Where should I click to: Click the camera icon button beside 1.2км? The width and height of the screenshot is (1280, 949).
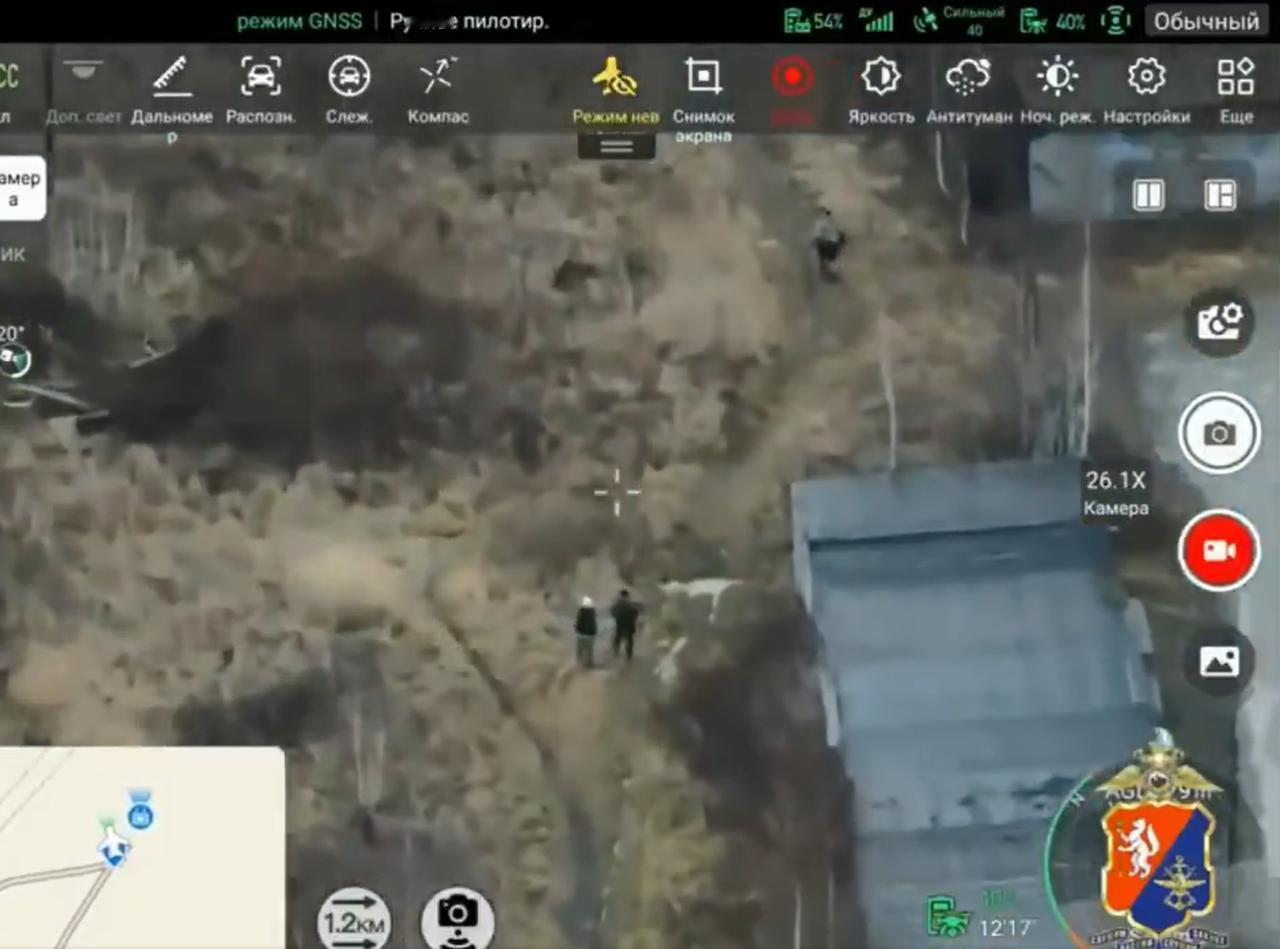tap(458, 918)
